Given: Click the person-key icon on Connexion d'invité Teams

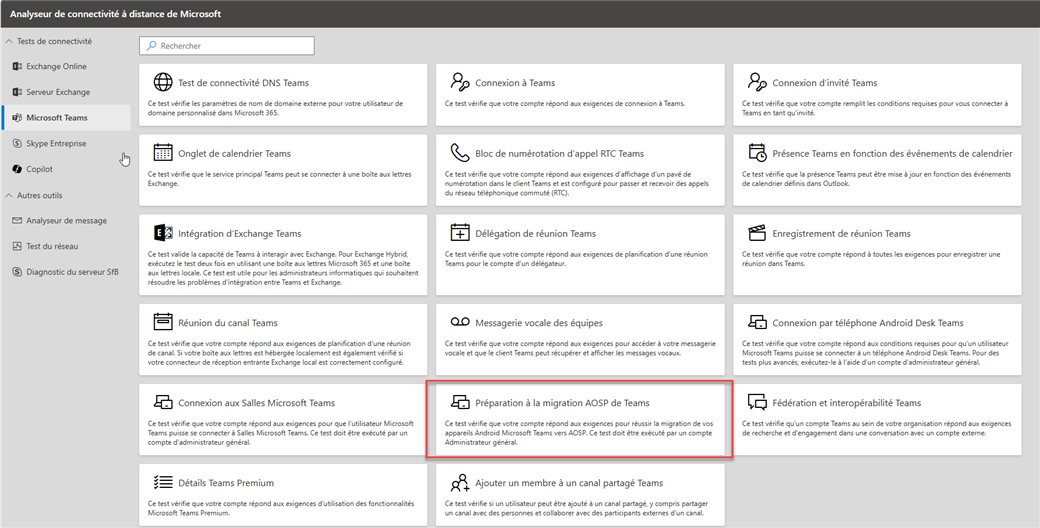Looking at the screenshot, I should (x=757, y=82).
